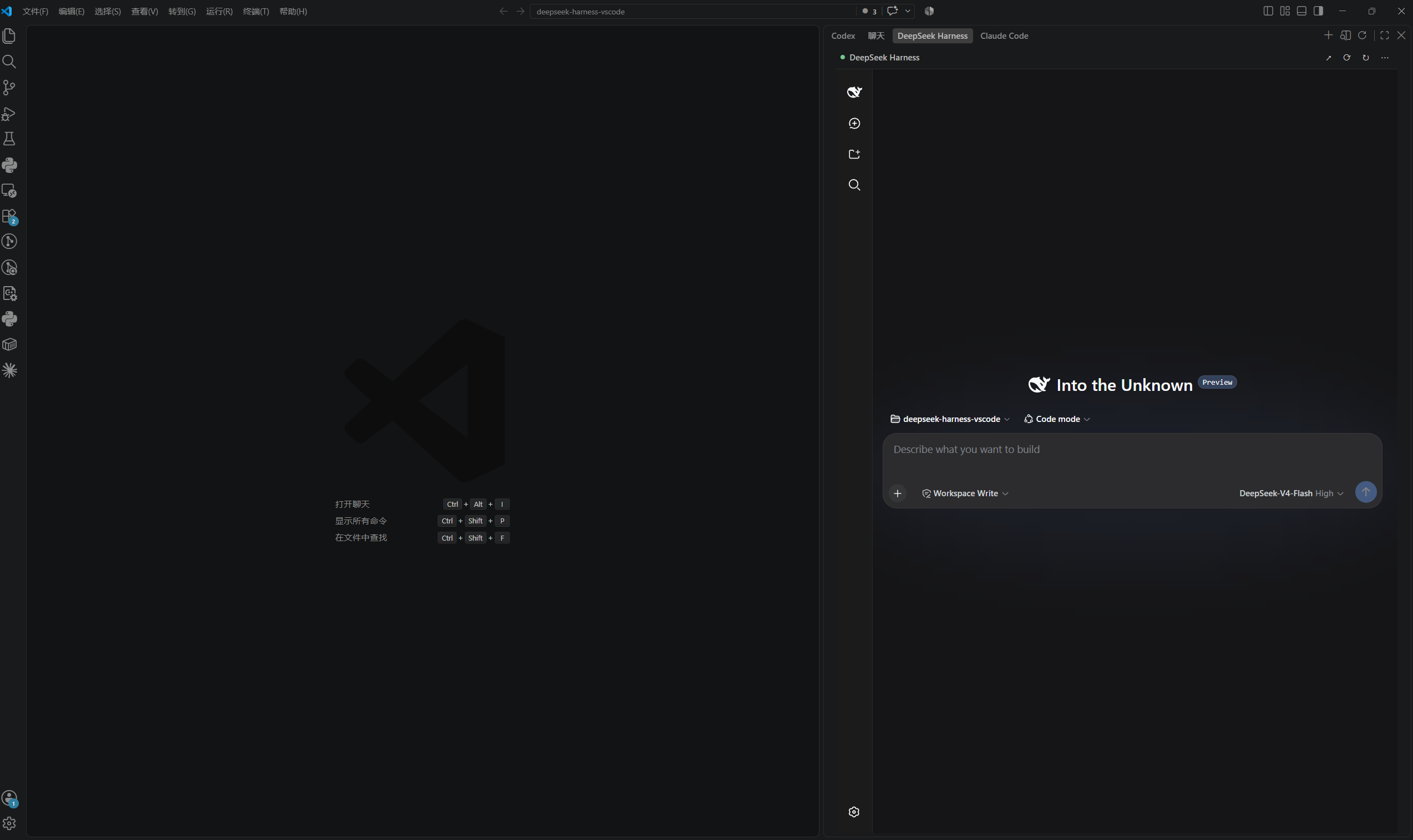
Task: Close the secondary panel with X
Action: click(x=1401, y=35)
